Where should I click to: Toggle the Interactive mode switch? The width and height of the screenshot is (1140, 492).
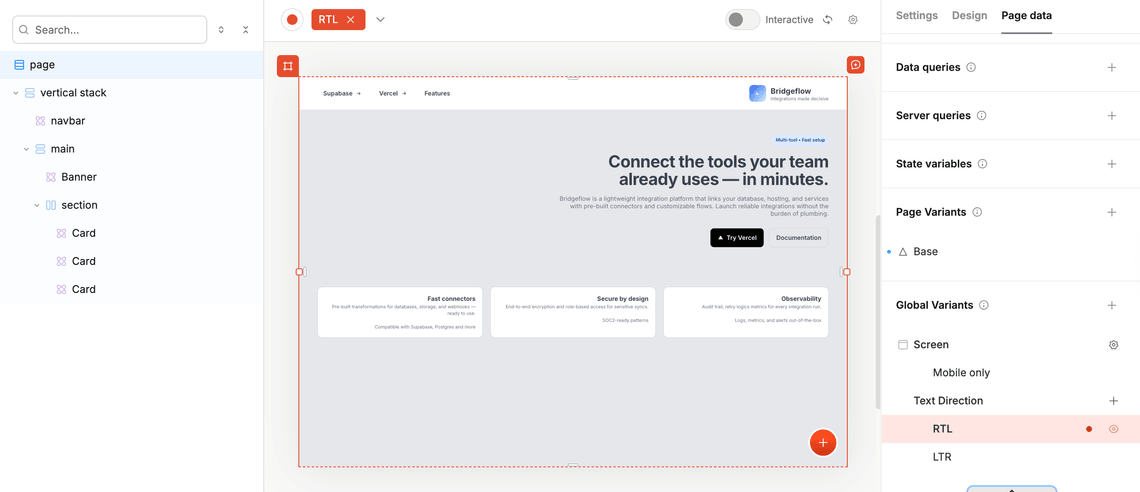[742, 19]
